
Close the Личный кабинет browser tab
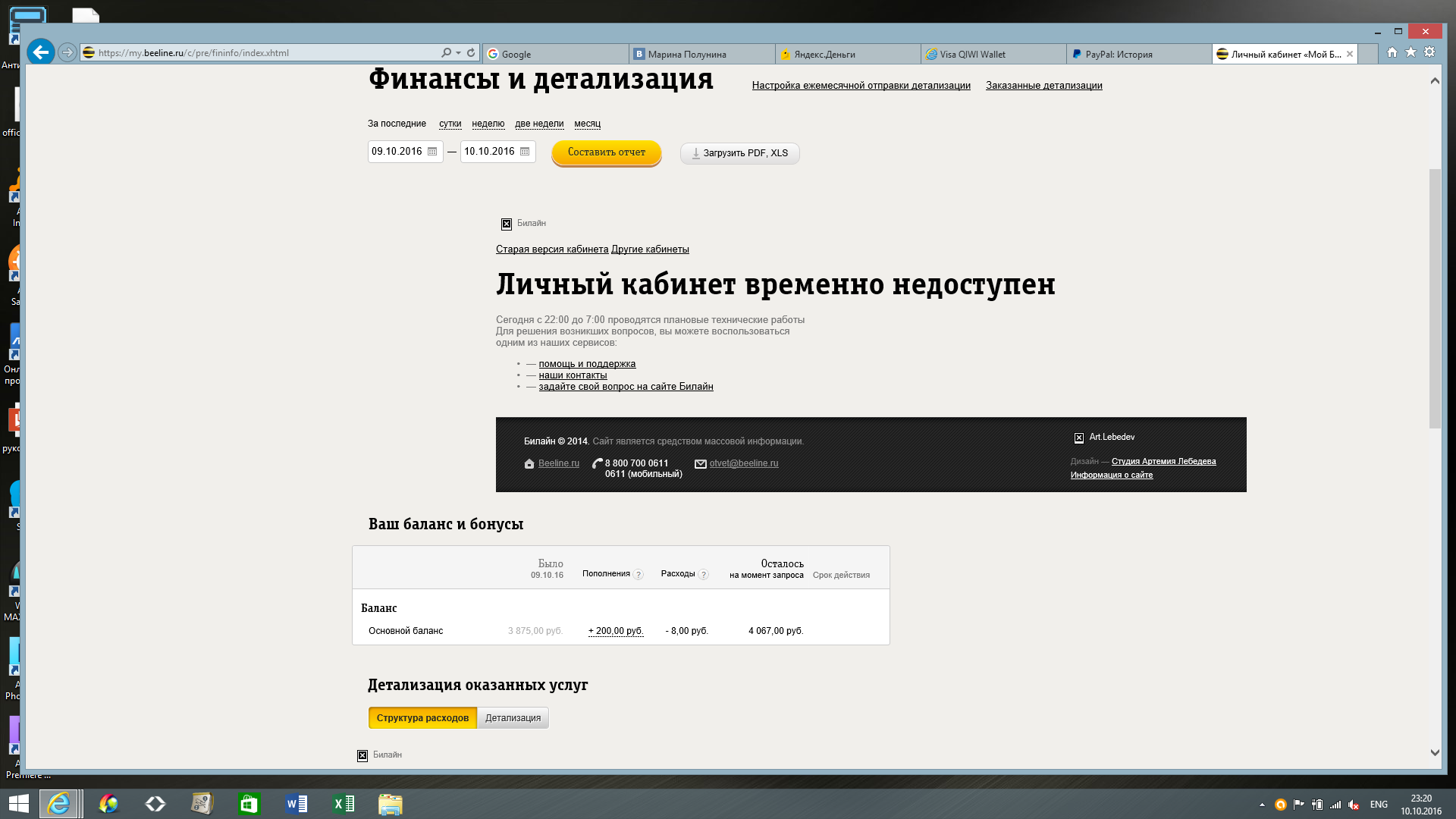pyautogui.click(x=1350, y=54)
